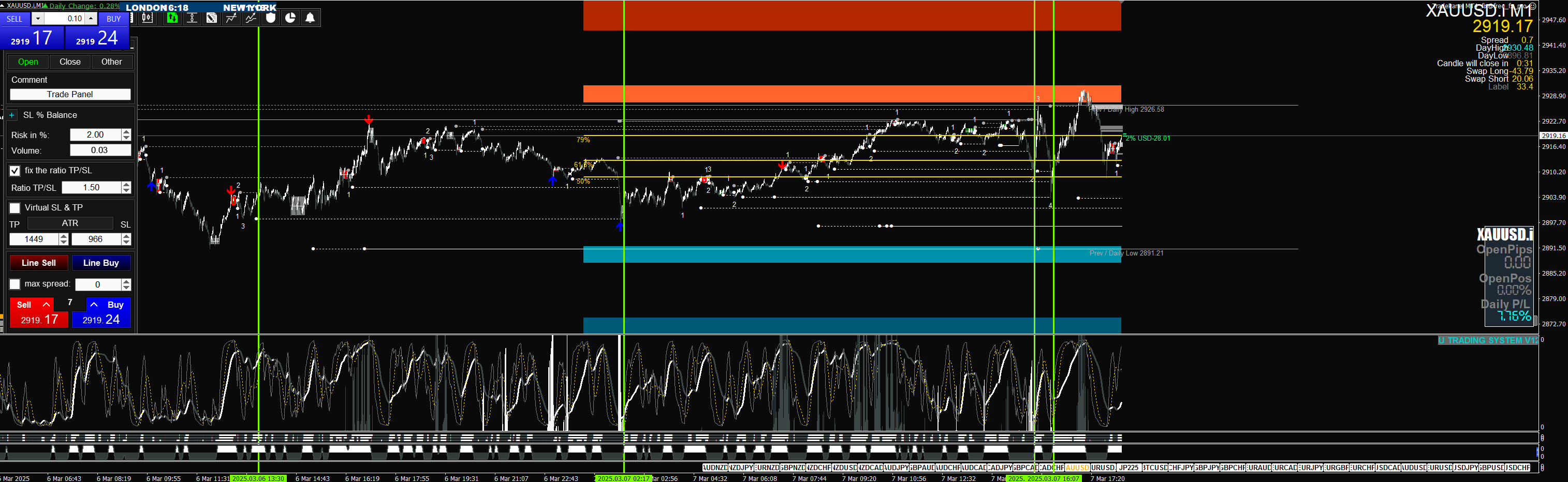Select the USDJPY symbol tab
The width and height of the screenshot is (1568, 482).
[1466, 468]
